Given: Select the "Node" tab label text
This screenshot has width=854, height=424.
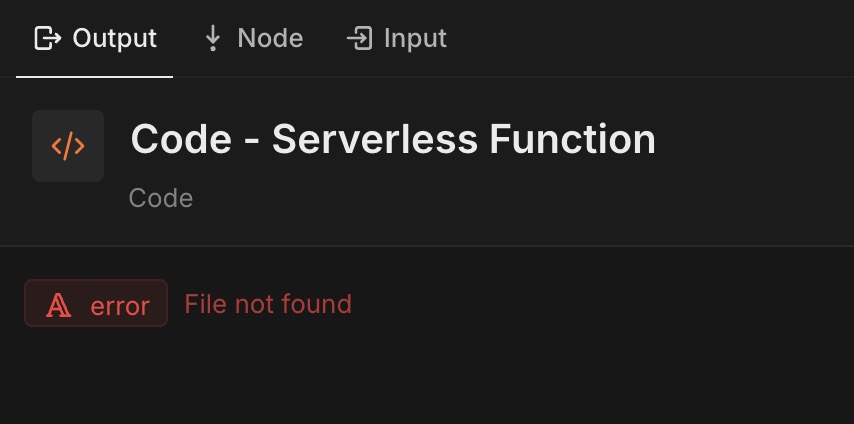Looking at the screenshot, I should (x=270, y=38).
